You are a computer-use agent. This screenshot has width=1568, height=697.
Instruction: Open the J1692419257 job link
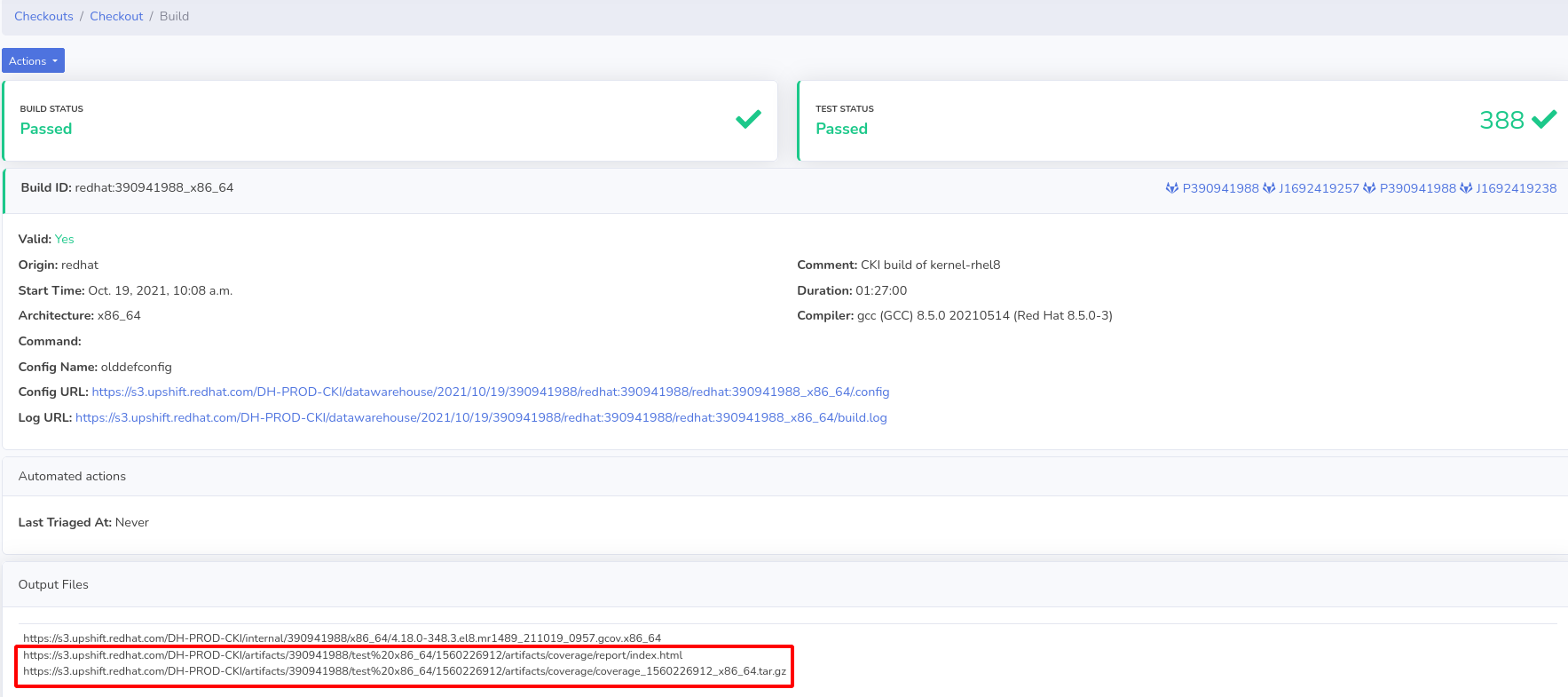coord(1319,188)
